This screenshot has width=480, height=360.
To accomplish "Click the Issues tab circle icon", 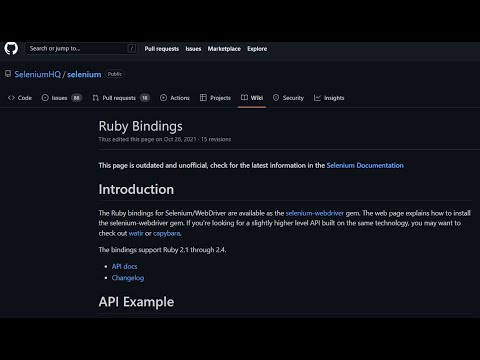I will pos(45,98).
